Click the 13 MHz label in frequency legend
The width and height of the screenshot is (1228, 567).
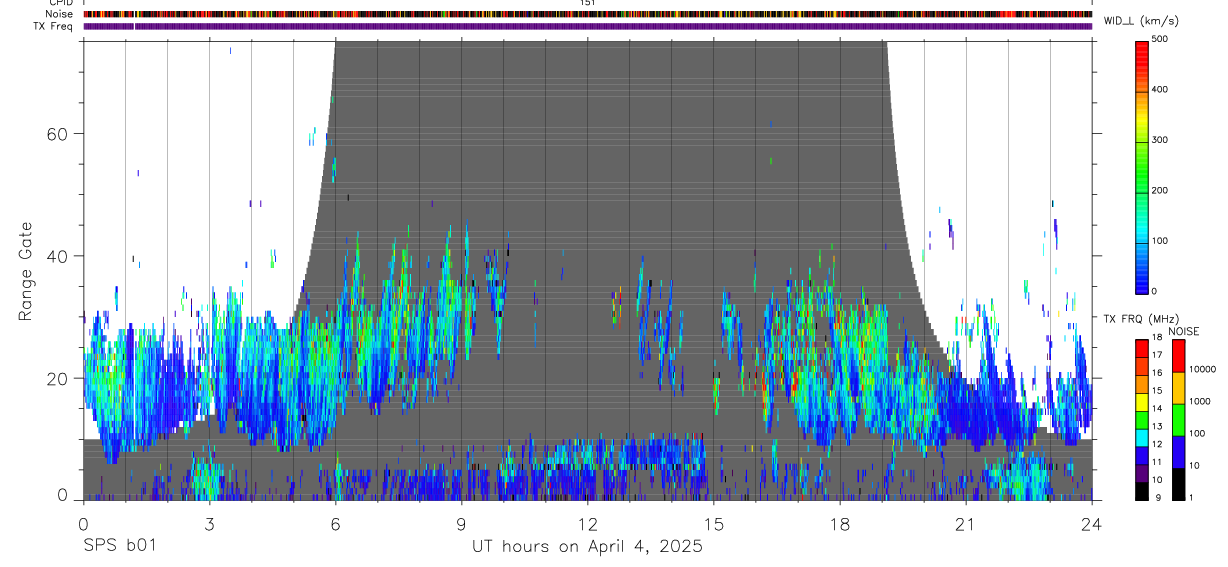pos(1157,426)
